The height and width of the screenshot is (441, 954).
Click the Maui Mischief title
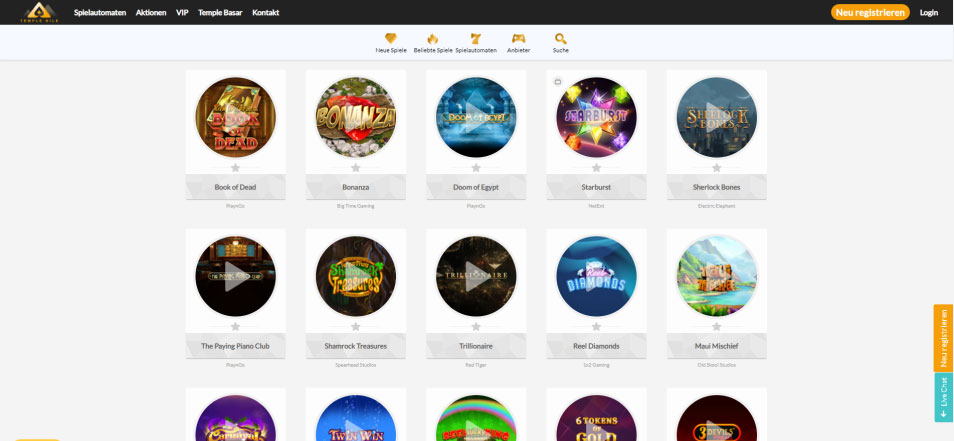click(717, 346)
